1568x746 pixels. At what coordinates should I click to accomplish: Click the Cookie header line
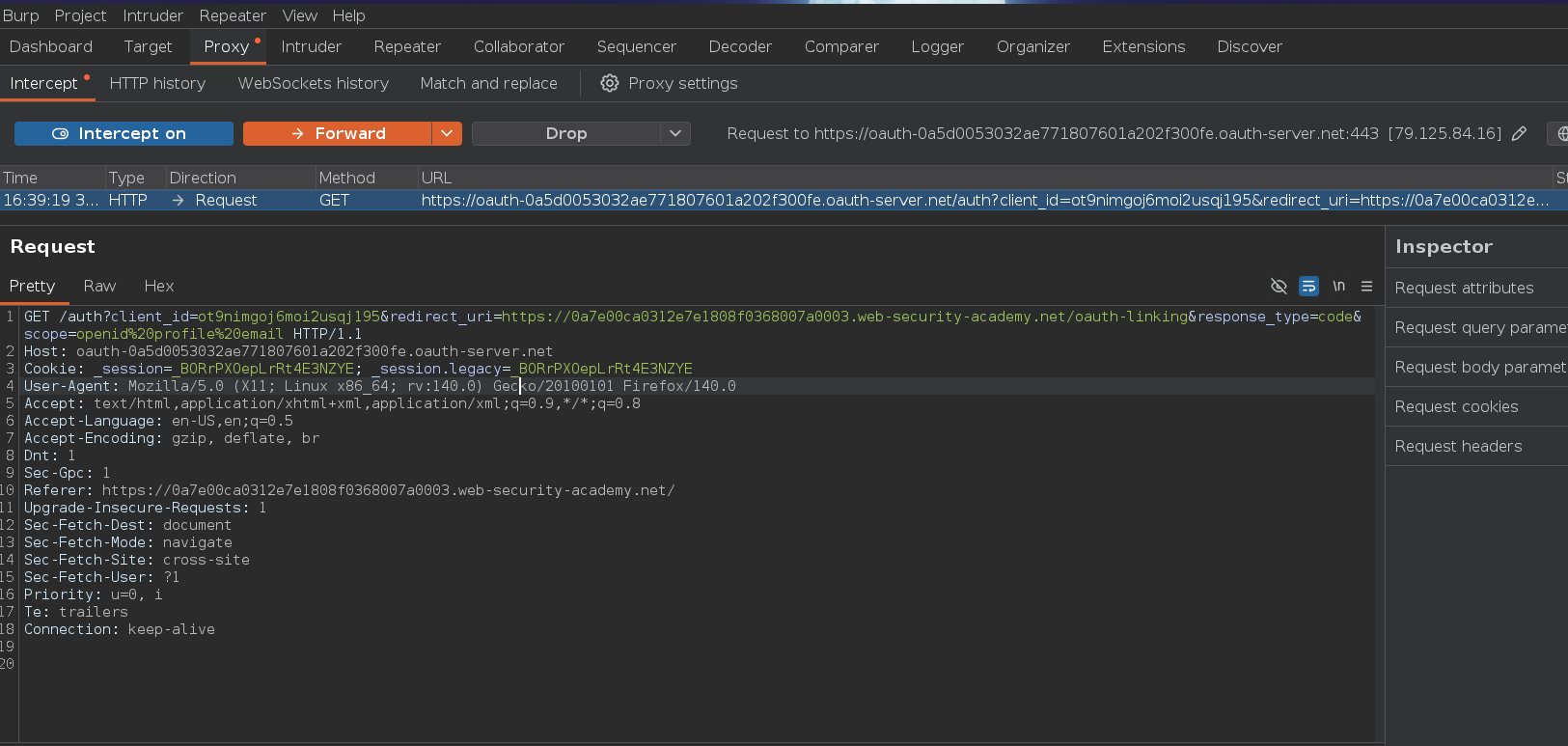(358, 369)
